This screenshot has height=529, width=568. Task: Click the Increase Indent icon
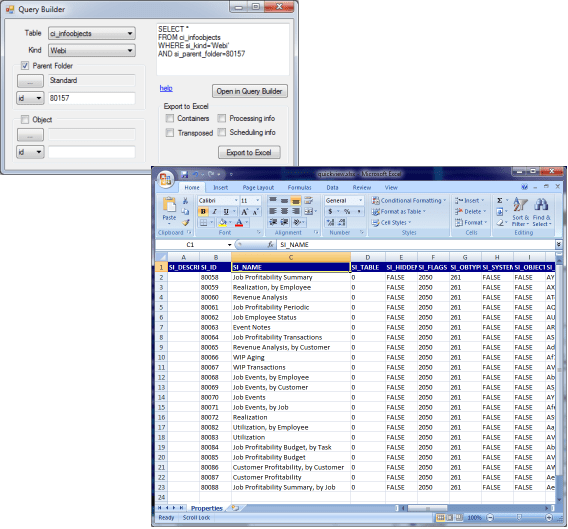(285, 222)
